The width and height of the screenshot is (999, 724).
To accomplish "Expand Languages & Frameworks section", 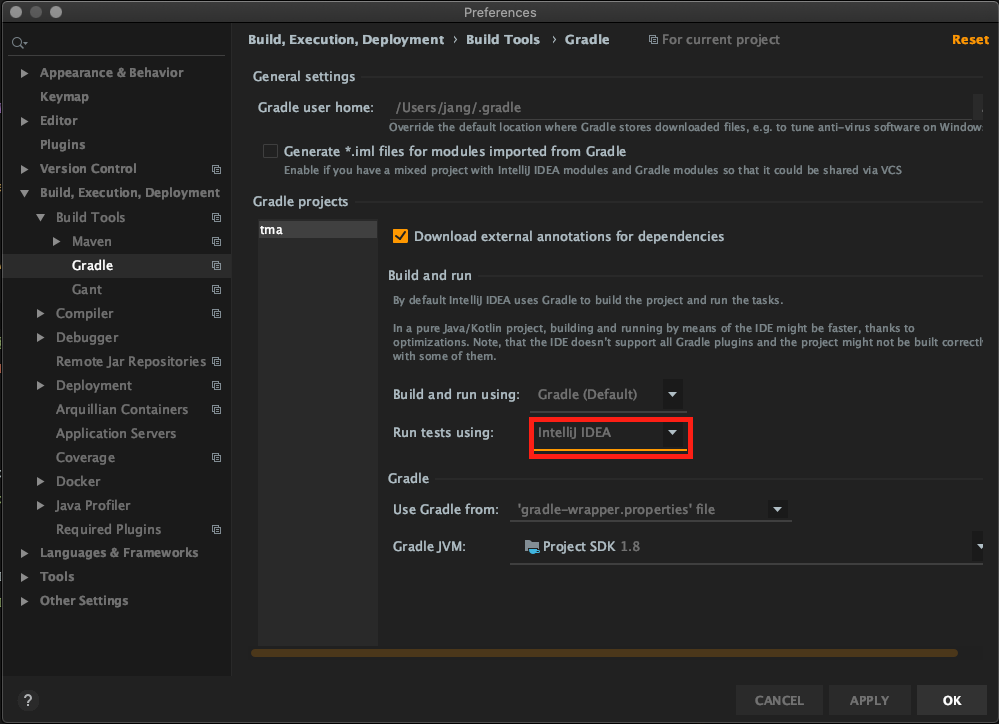I will (x=24, y=553).
